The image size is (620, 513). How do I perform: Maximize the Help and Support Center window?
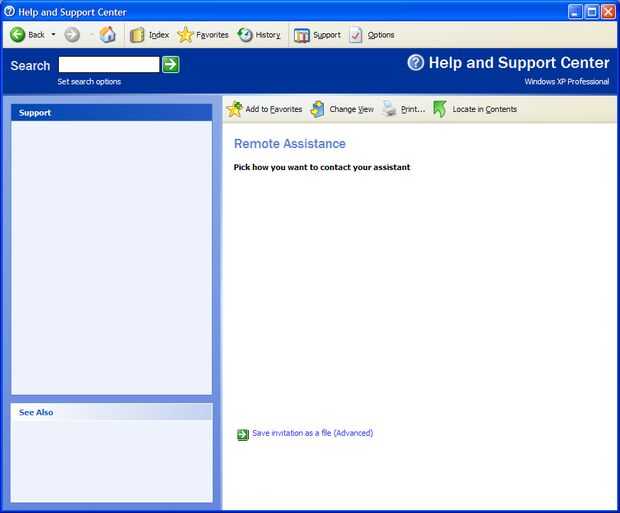click(x=592, y=12)
